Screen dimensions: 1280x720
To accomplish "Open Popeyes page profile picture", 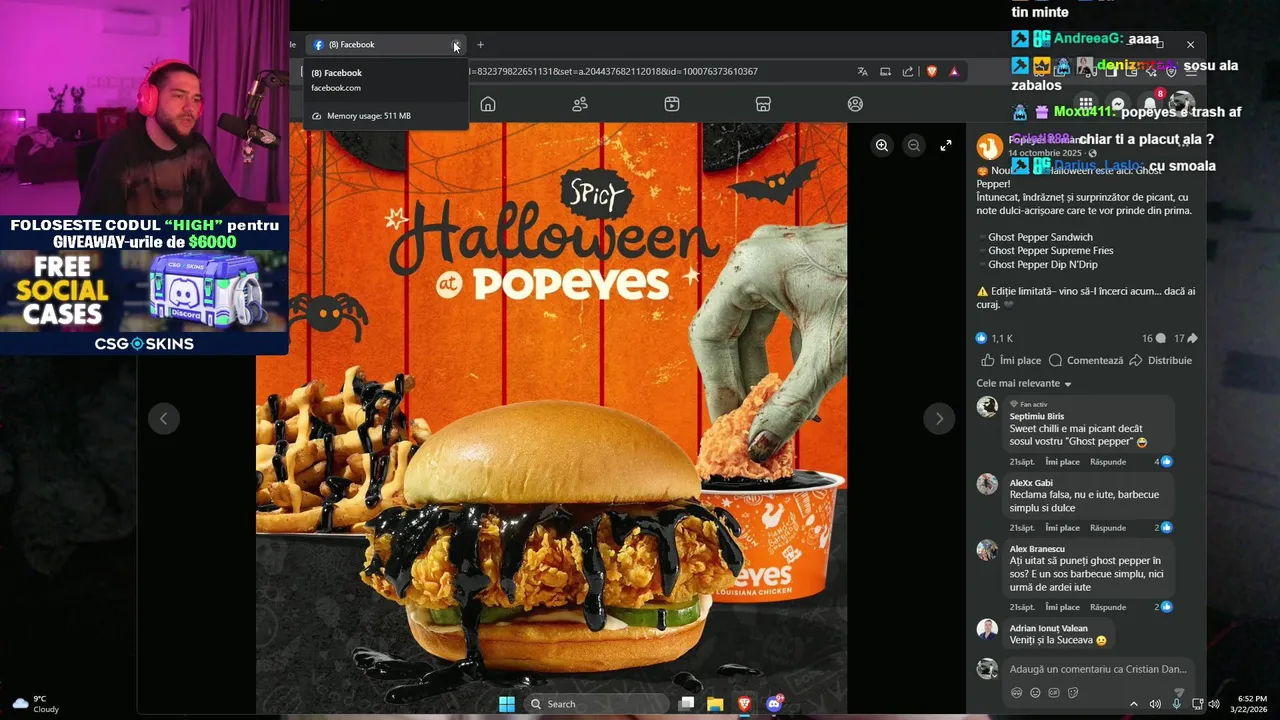I will tap(989, 146).
